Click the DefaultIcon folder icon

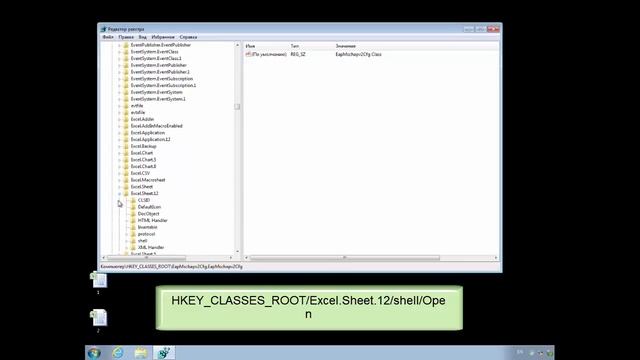point(133,207)
